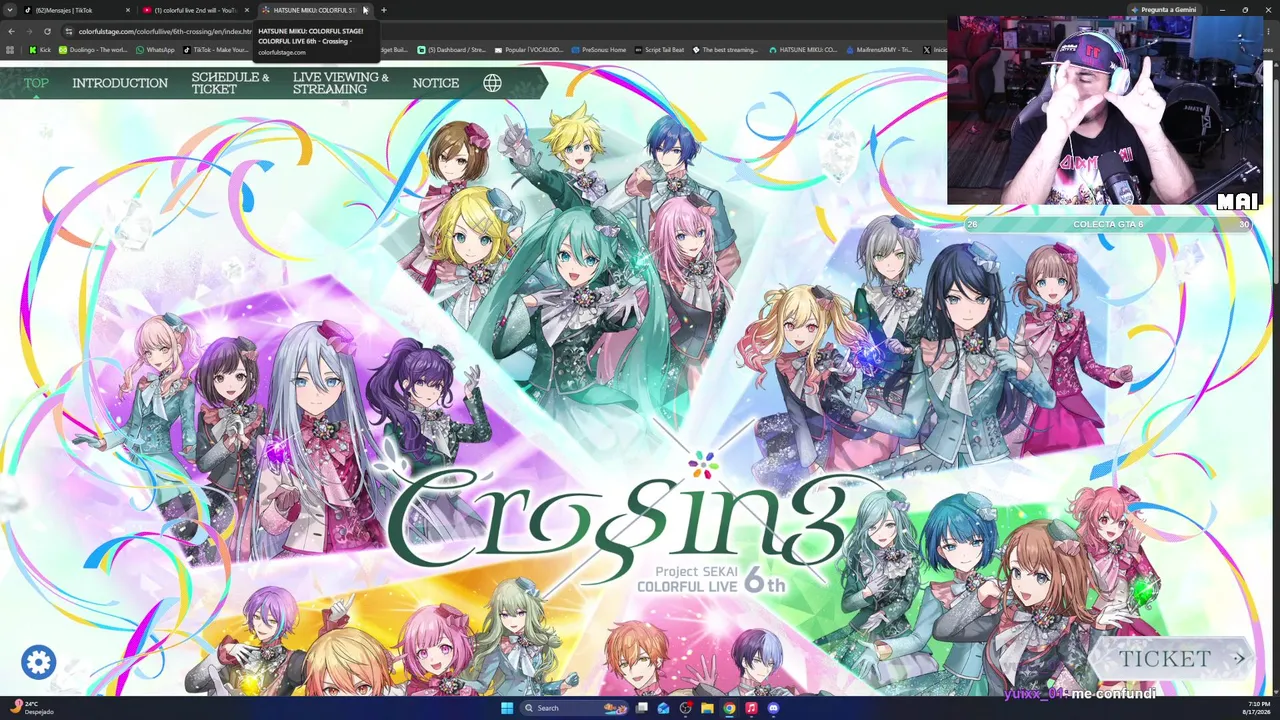The width and height of the screenshot is (1280, 720).
Task: Open the HATSUNE MIKU: CO... bookmark
Action: [803, 49]
